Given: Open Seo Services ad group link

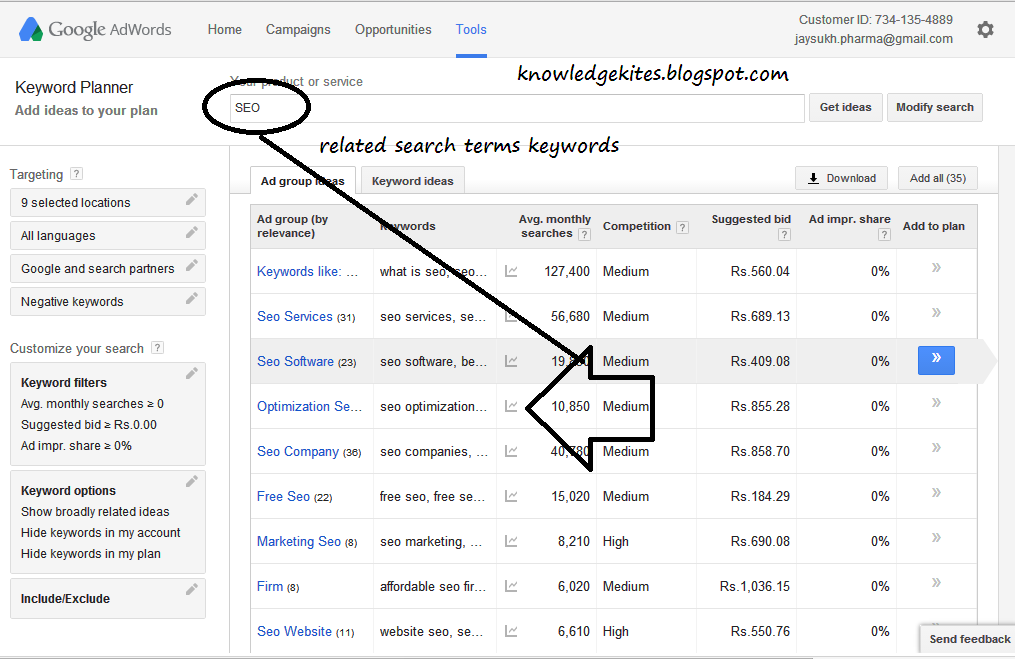Looking at the screenshot, I should click(295, 317).
